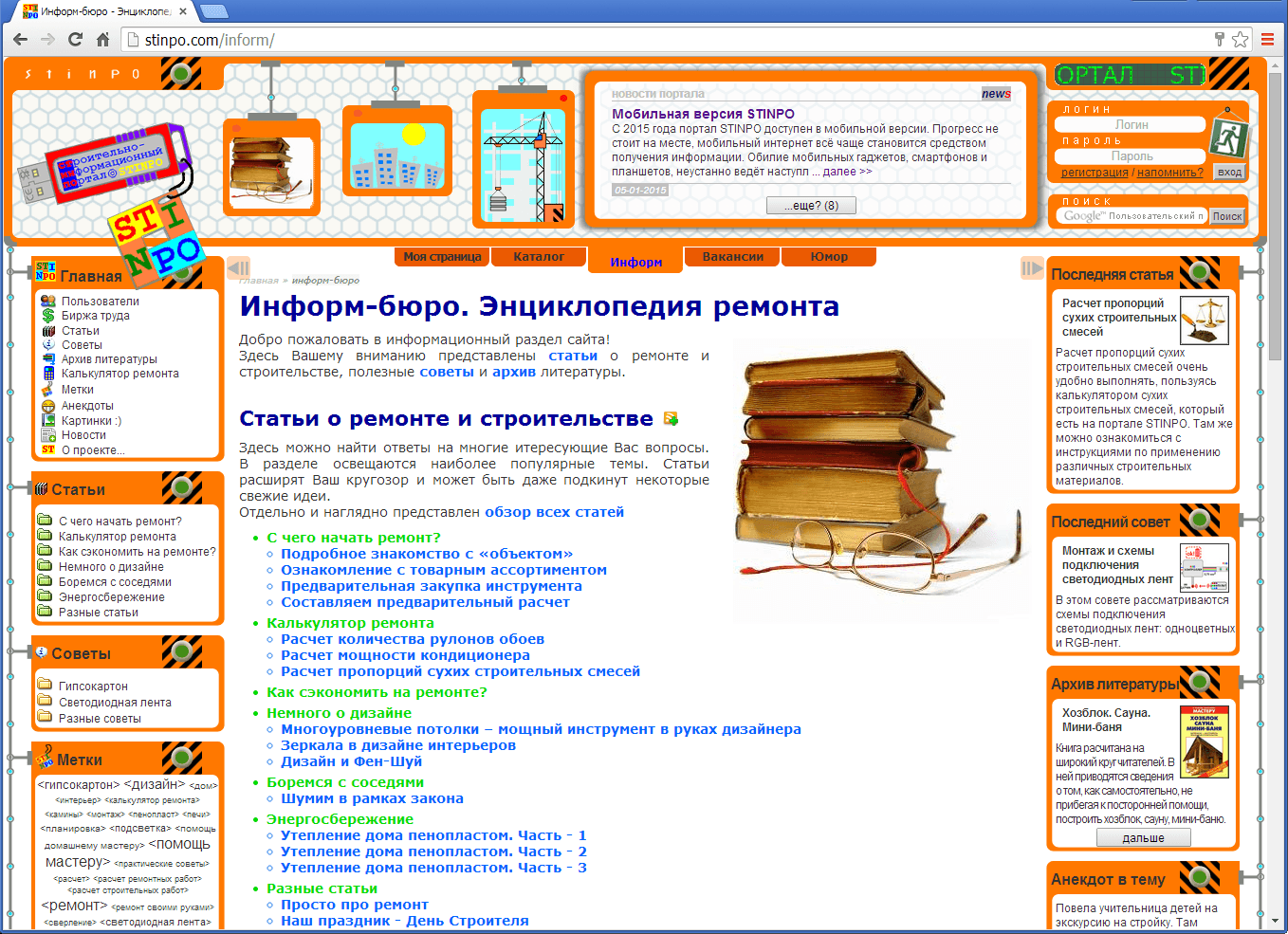The image size is (1288, 934).
Task: Click the hanging construction crane sign
Action: (523, 160)
